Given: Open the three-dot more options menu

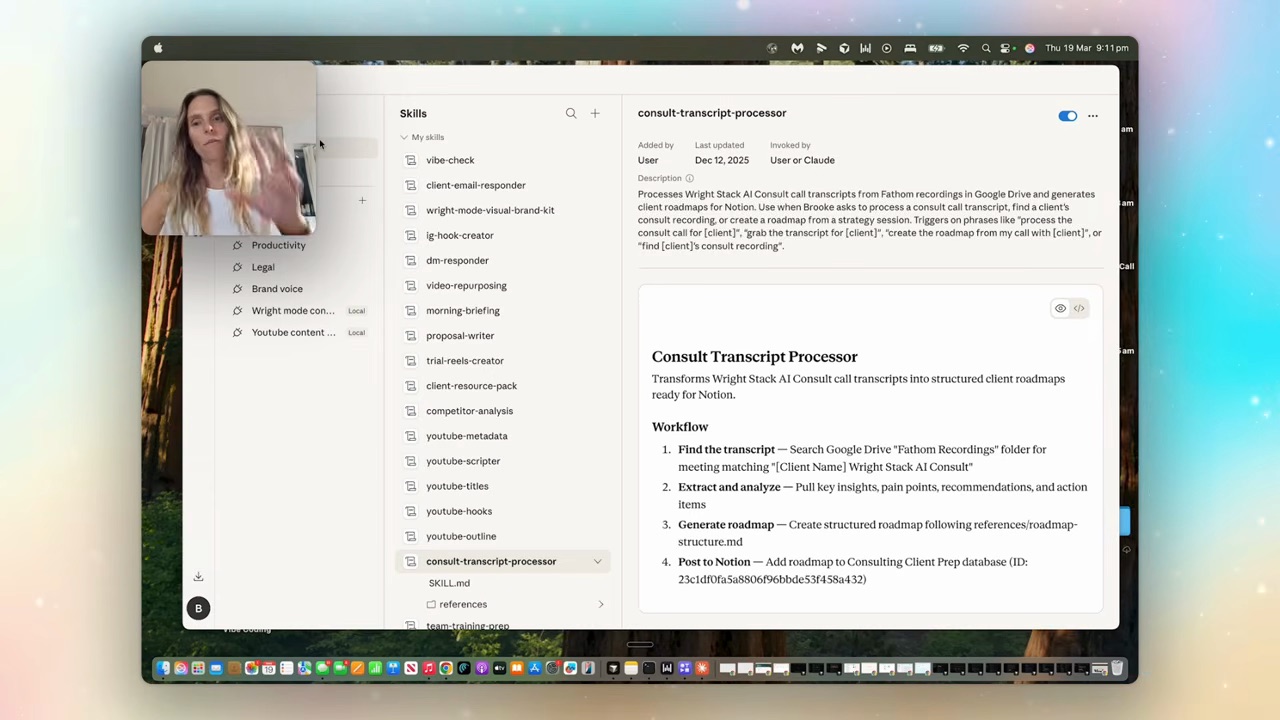Looking at the screenshot, I should pos(1093,116).
